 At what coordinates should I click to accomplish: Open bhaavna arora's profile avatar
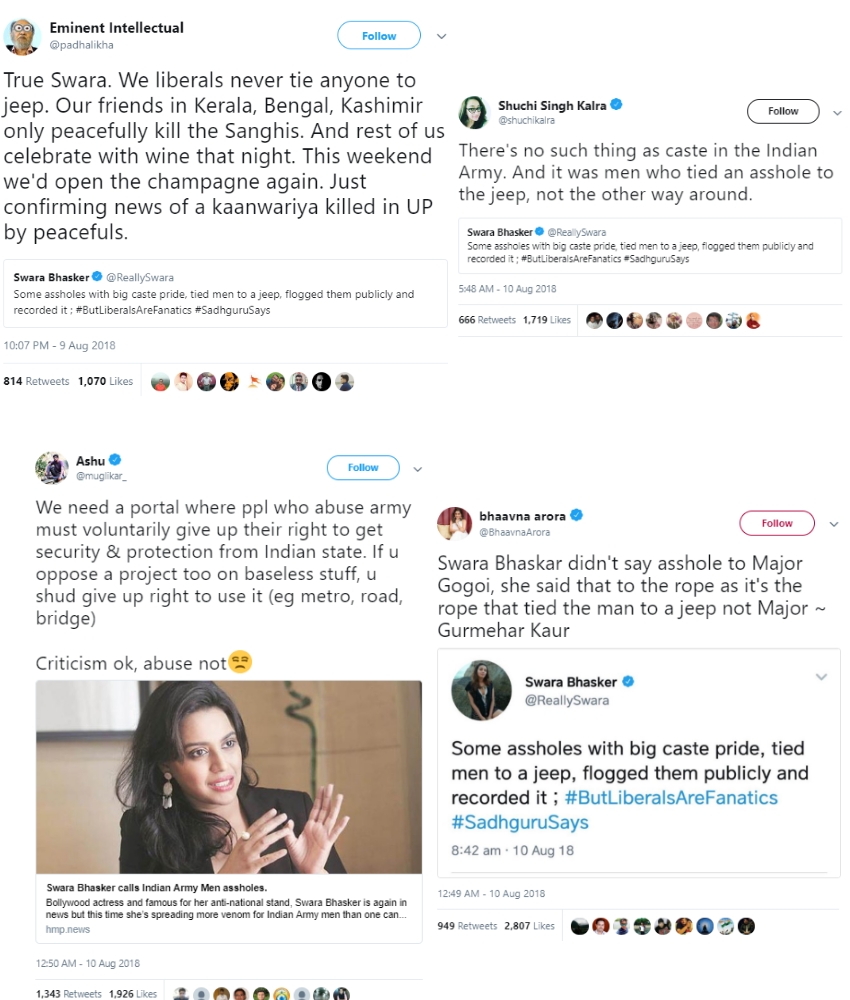point(454,524)
